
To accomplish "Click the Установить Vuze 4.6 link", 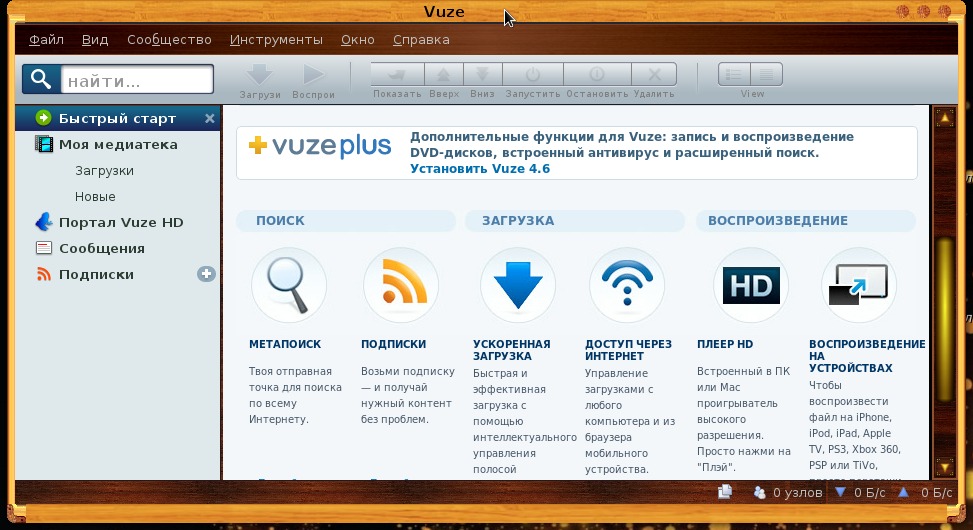I will pyautogui.click(x=480, y=169).
